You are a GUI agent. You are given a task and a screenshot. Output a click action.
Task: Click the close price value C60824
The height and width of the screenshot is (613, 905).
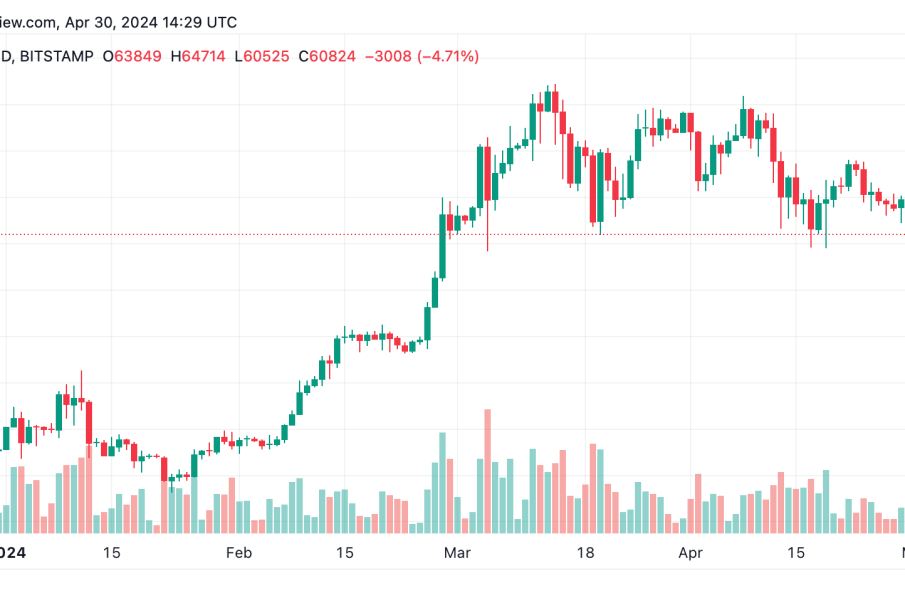(x=327, y=57)
